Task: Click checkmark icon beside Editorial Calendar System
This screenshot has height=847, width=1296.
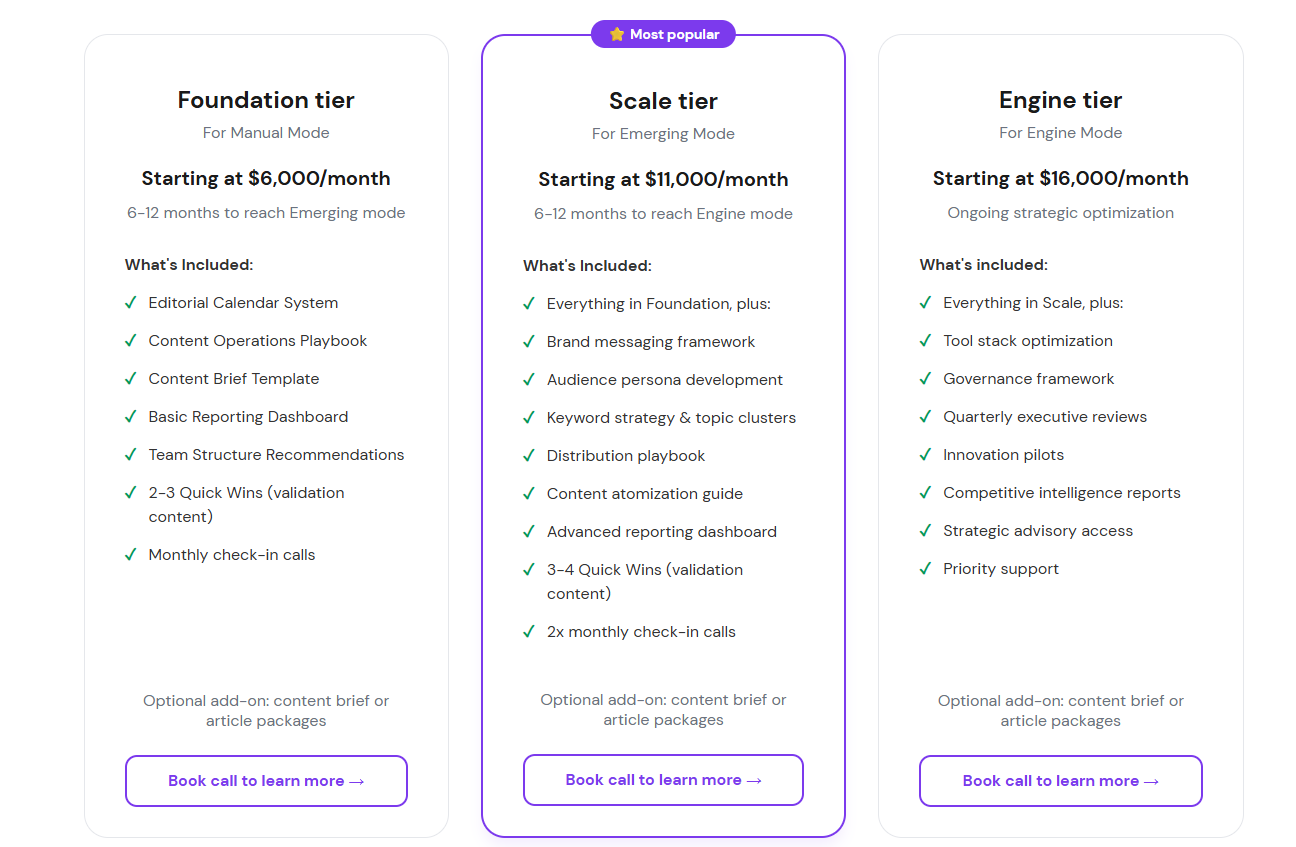Action: click(130, 302)
